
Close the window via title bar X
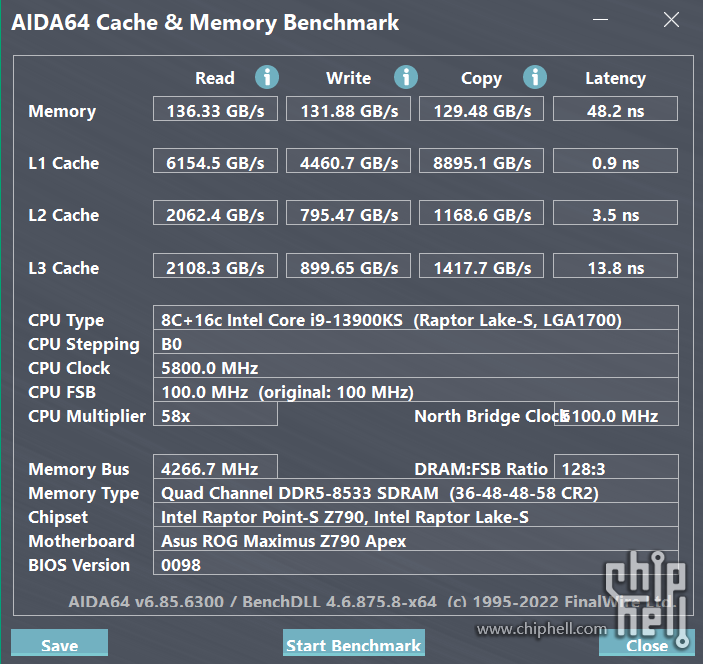click(671, 20)
